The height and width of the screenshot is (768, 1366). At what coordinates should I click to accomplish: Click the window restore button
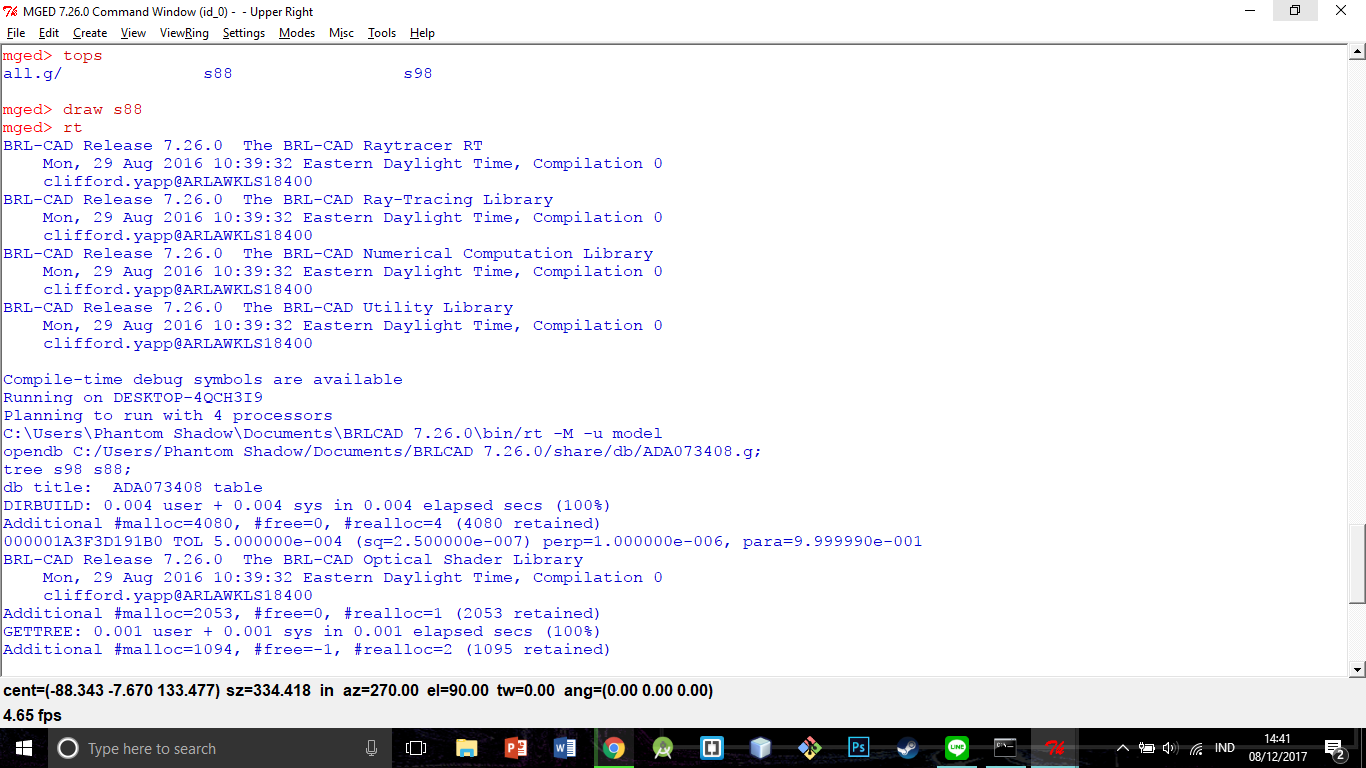[x=1295, y=11]
